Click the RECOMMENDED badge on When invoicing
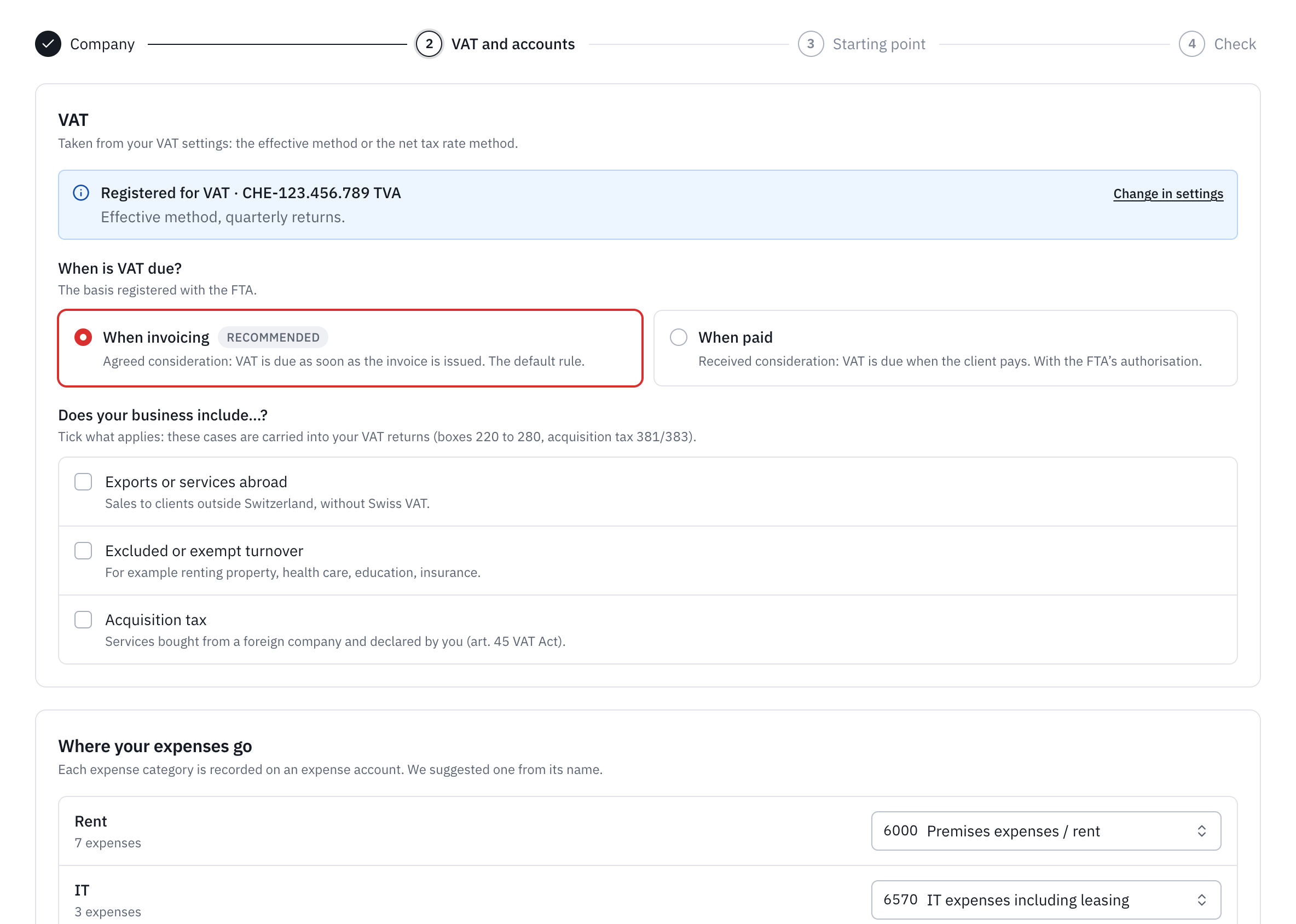Image resolution: width=1296 pixels, height=924 pixels. (273, 337)
